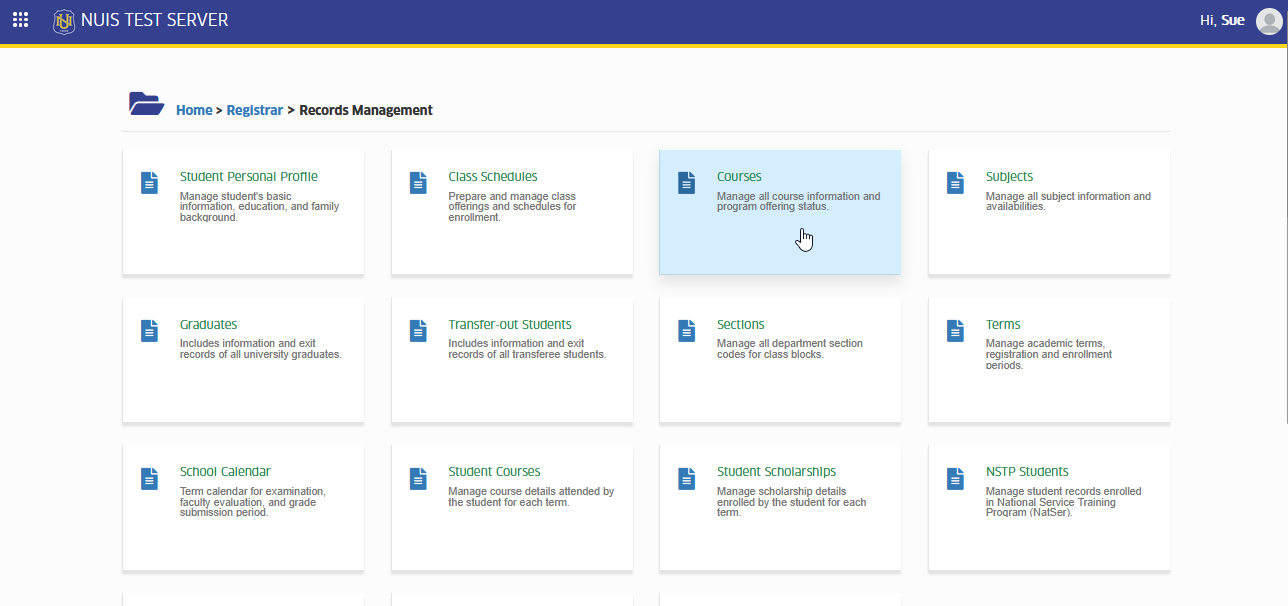Click 'Manage all course information' description

pyautogui.click(x=799, y=202)
